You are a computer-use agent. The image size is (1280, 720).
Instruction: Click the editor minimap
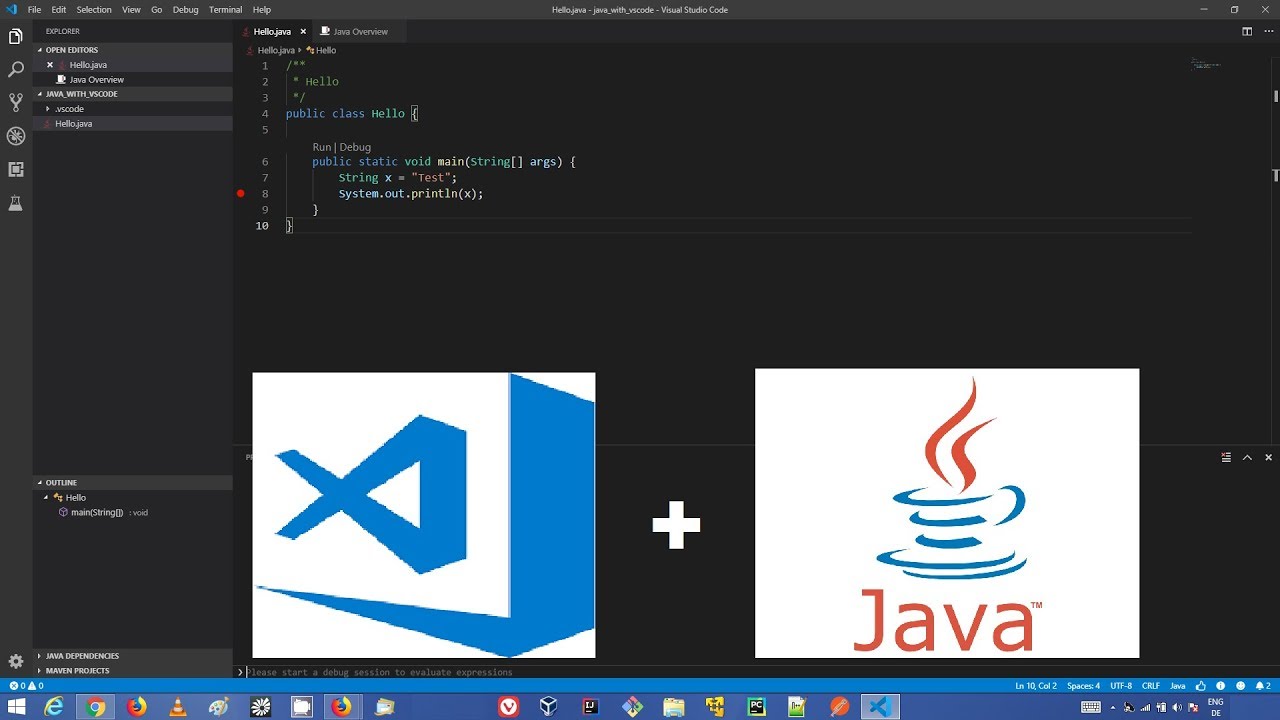[x=1205, y=65]
